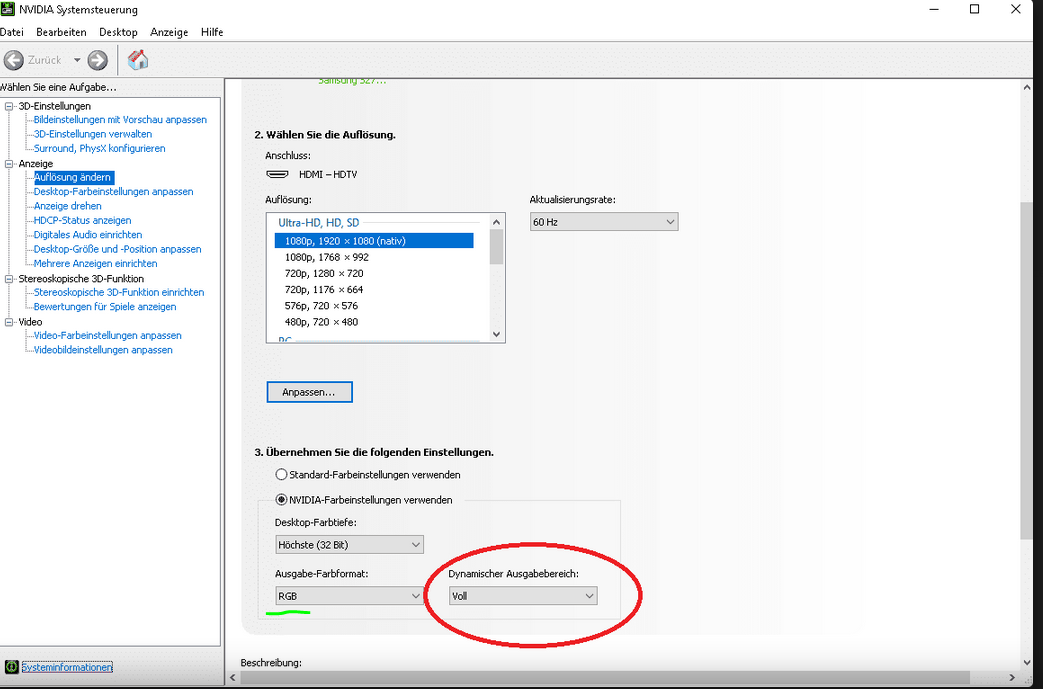
Task: Select Auflösung ändern in the tree
Action: tap(73, 178)
